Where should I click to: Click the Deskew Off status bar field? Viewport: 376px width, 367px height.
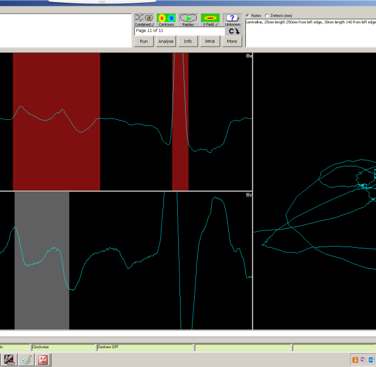[x=145, y=347]
